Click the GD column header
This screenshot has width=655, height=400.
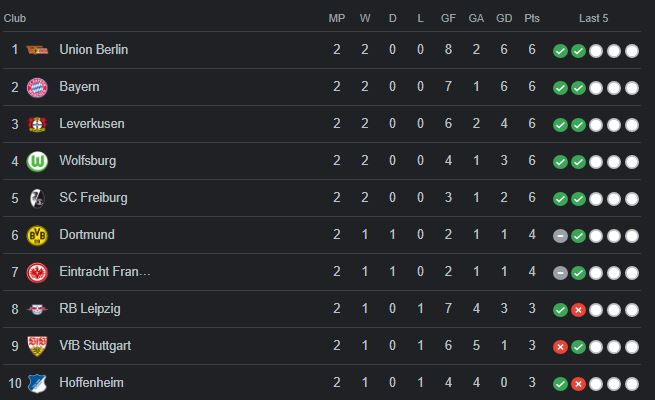[504, 18]
